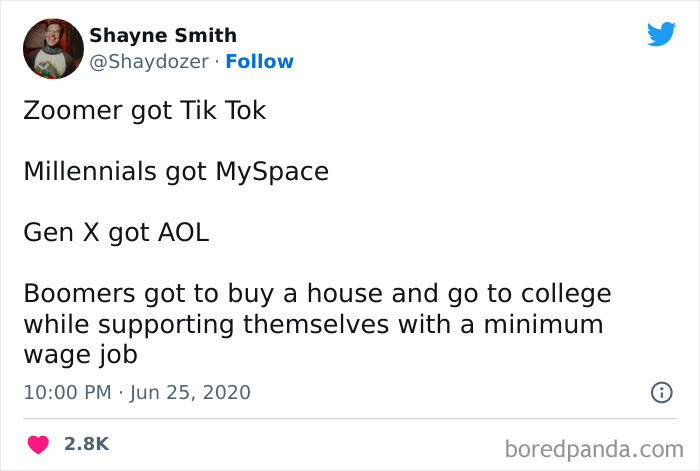
Task: Click the line starting "Boomers got to buy"
Action: tap(317, 295)
